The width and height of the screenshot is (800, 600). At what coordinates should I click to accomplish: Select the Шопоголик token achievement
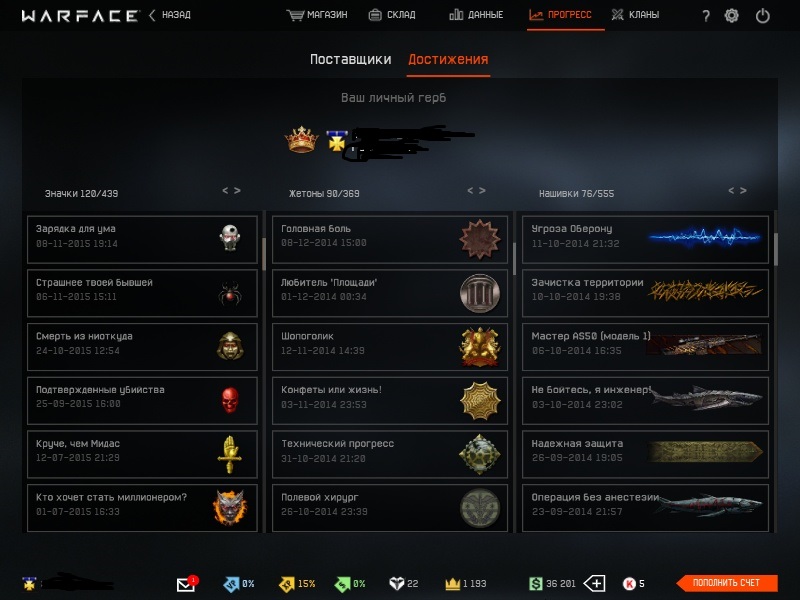coord(390,346)
